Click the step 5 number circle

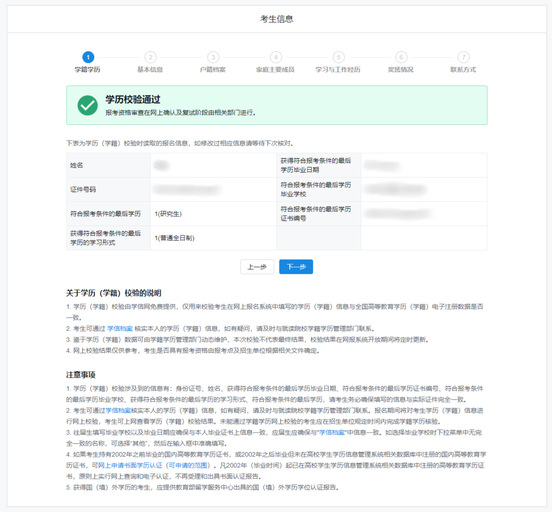338,57
